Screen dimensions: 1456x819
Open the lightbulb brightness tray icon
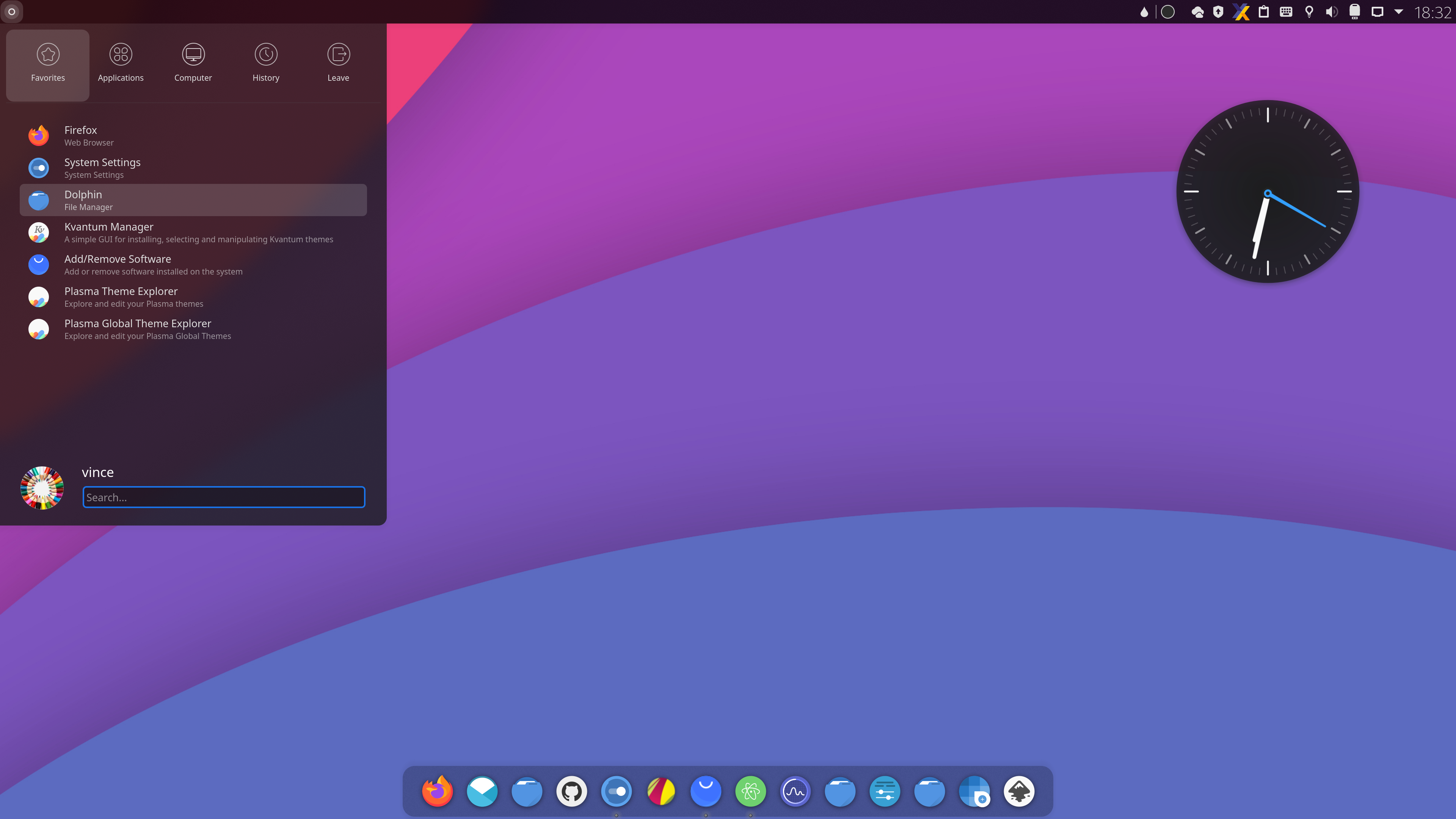click(1309, 12)
